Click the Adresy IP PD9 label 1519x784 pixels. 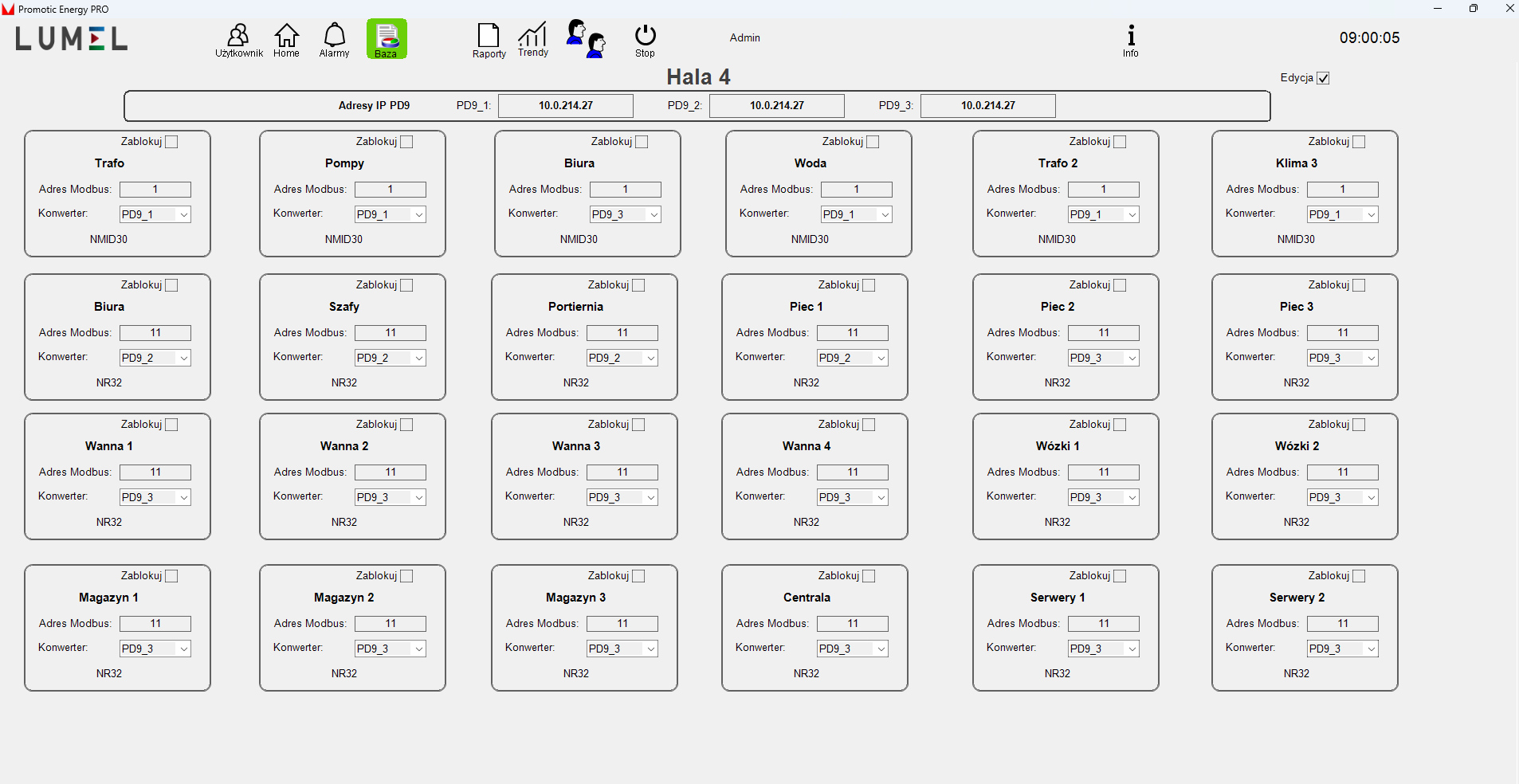point(374,105)
